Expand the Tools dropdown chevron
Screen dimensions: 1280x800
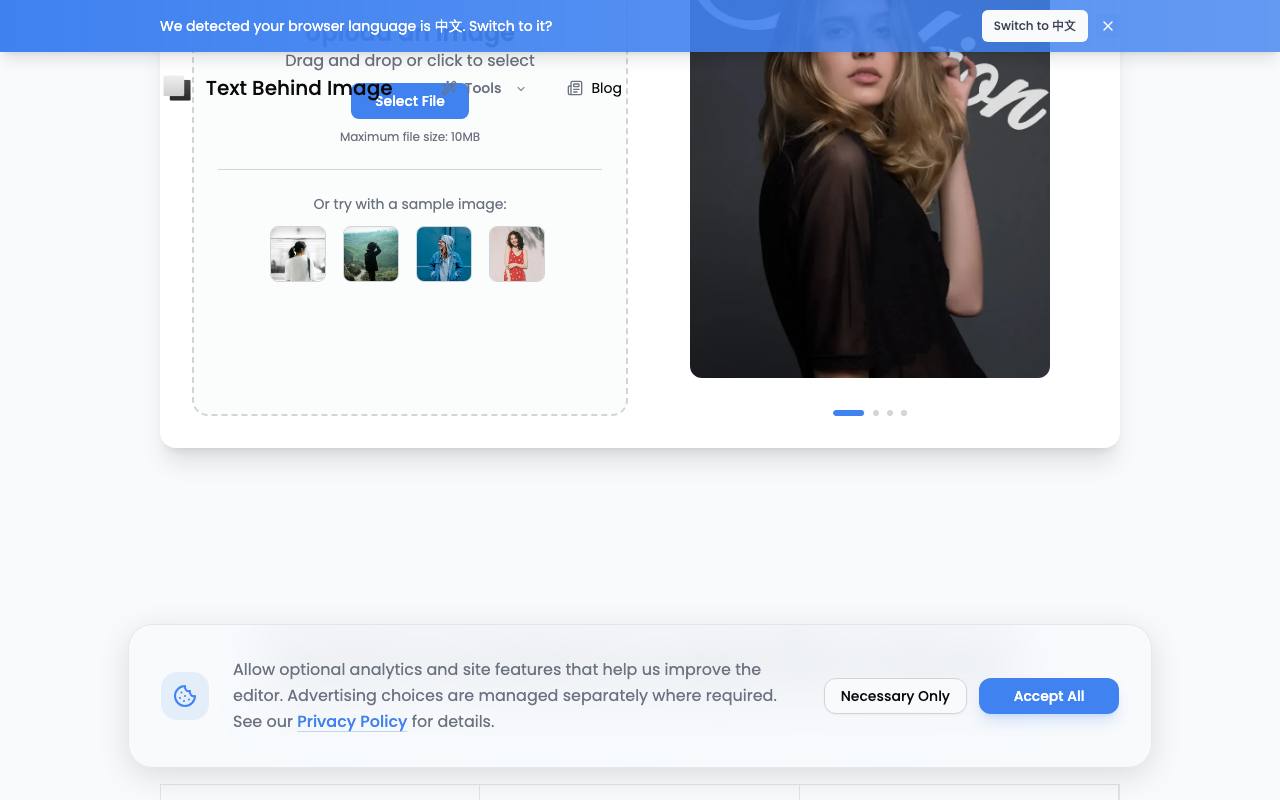pos(521,89)
